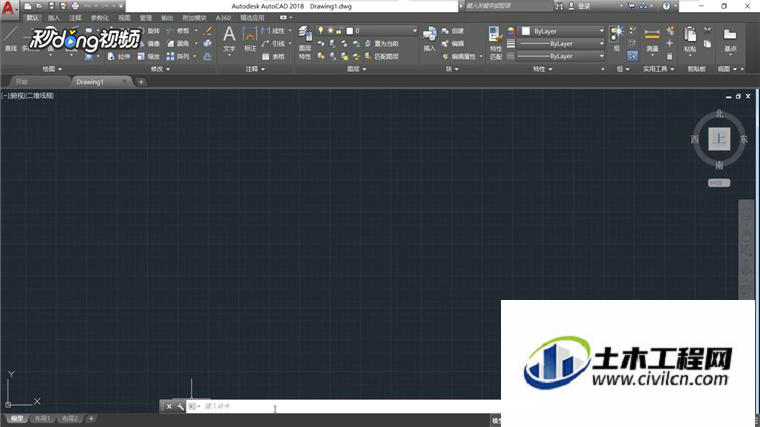Click the 登录 Sign In button
Screen dimensions: 760x427
[579, 6]
